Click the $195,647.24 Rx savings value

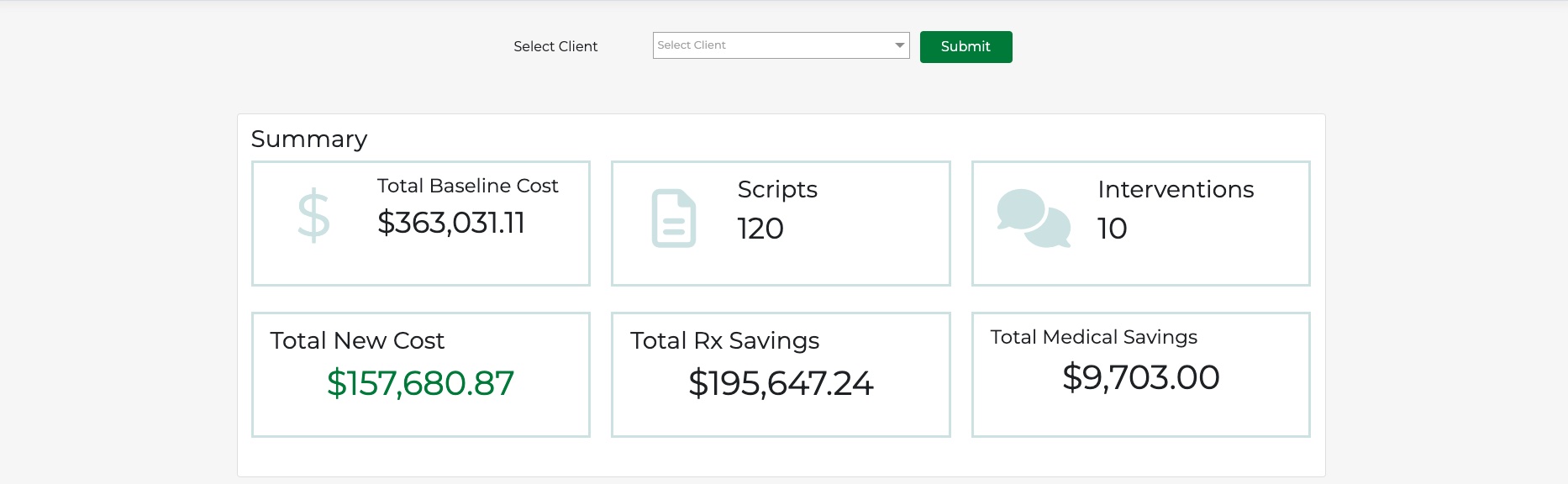(781, 383)
